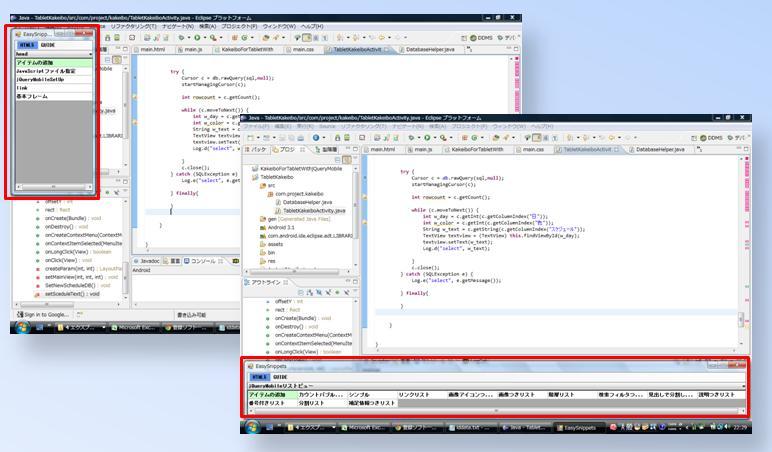Screen dimensions: 772x452
Task: Toggle Link with Editor in front Package Explorer
Action: pos(347,160)
